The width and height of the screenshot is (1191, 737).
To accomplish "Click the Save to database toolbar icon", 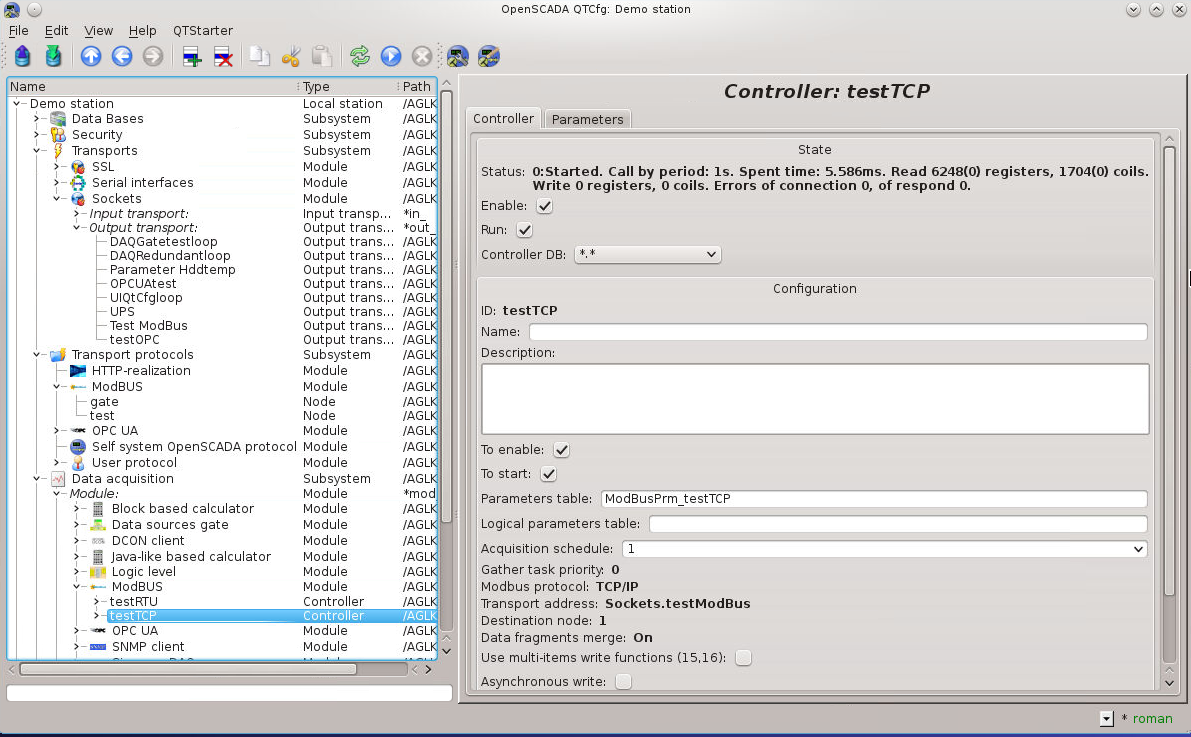I will coord(53,56).
